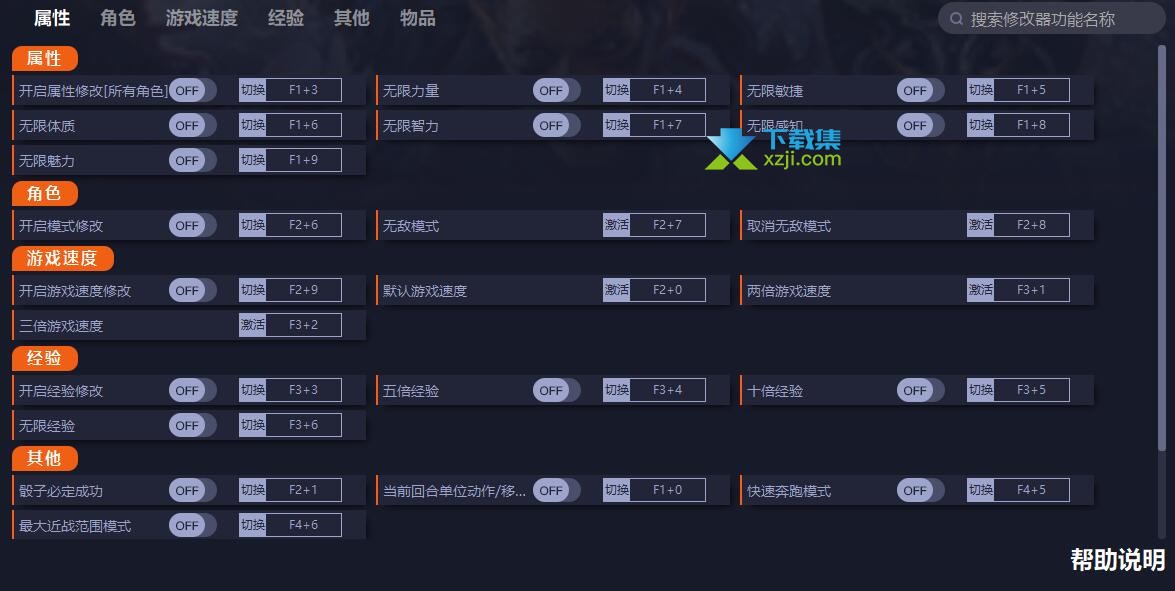
Task: Click the 搜索修改器功能名称 search field
Action: (1051, 19)
